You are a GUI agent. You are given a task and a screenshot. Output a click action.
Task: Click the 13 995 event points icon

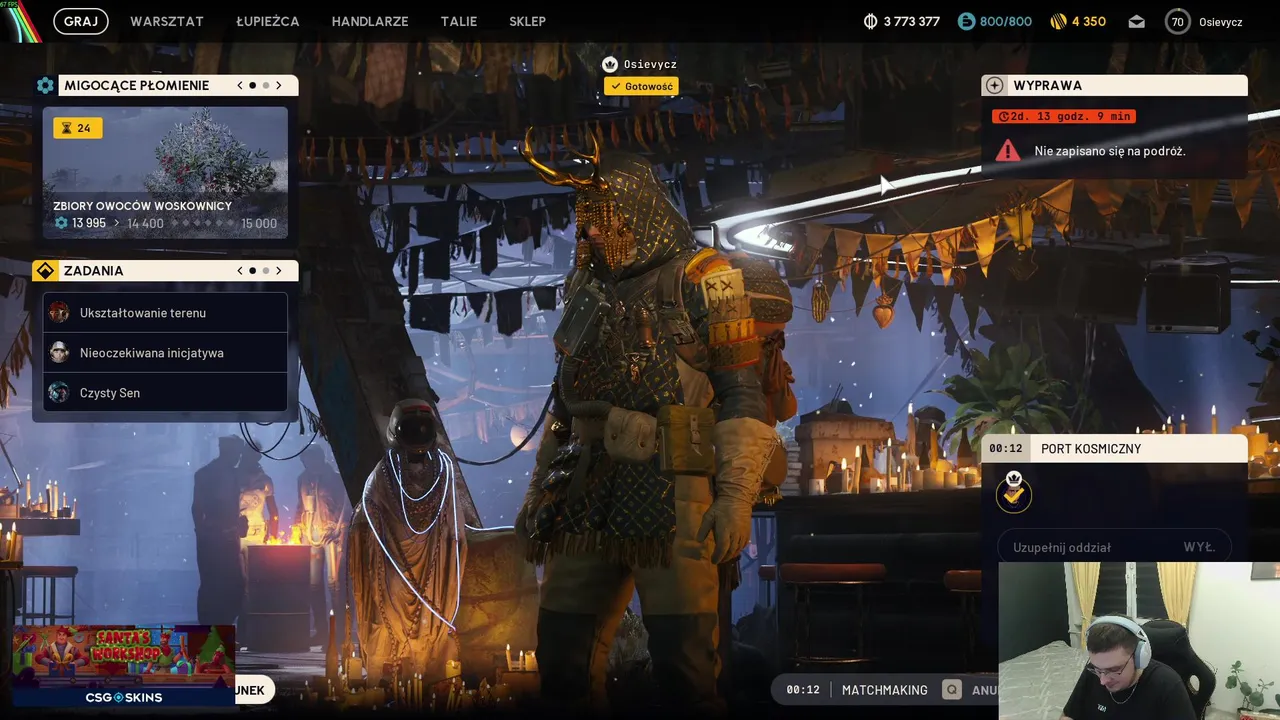tap(61, 223)
